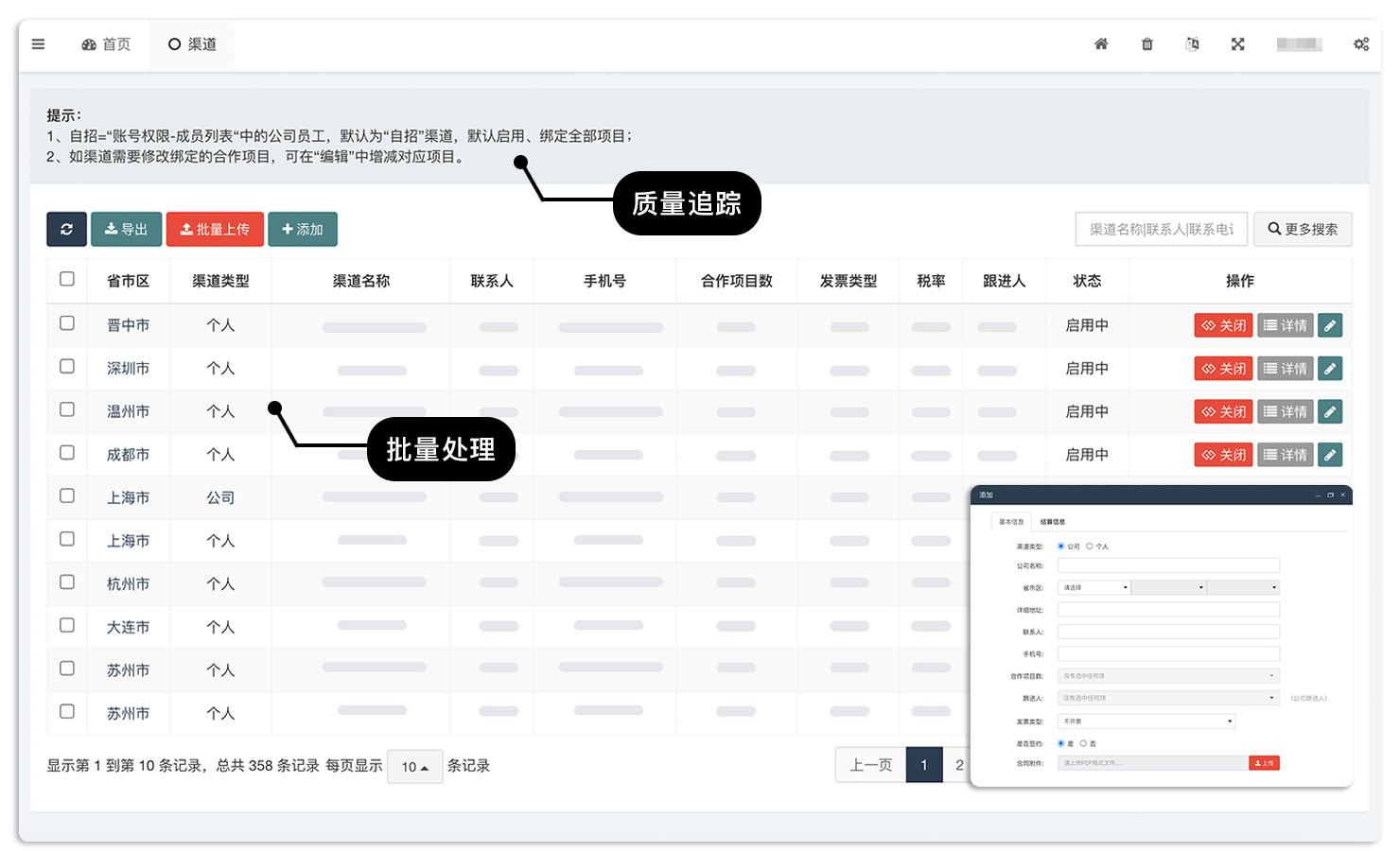Open the records-per-page dropdown showing 10
1400x851 pixels.
click(414, 767)
